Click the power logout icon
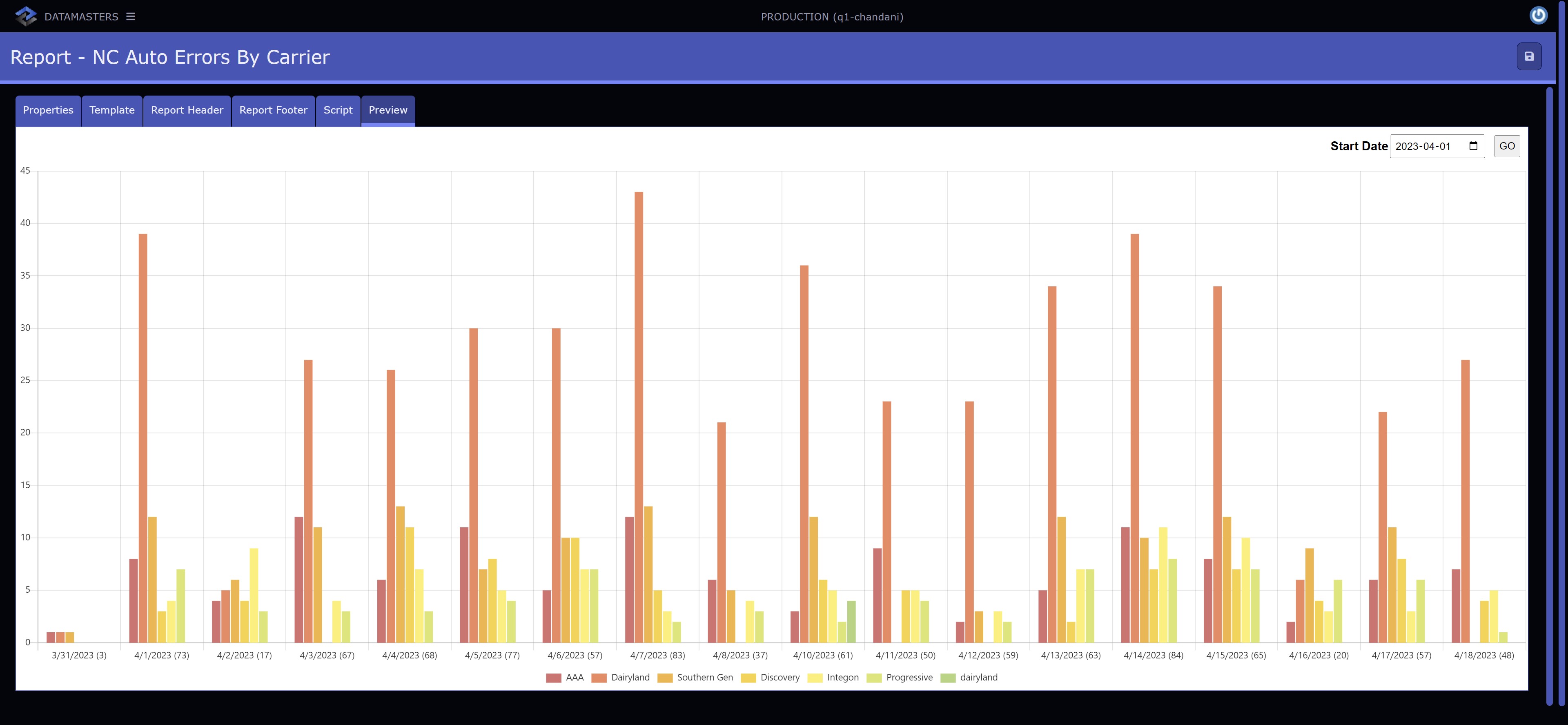Viewport: 1568px width, 725px height. 1538,15
